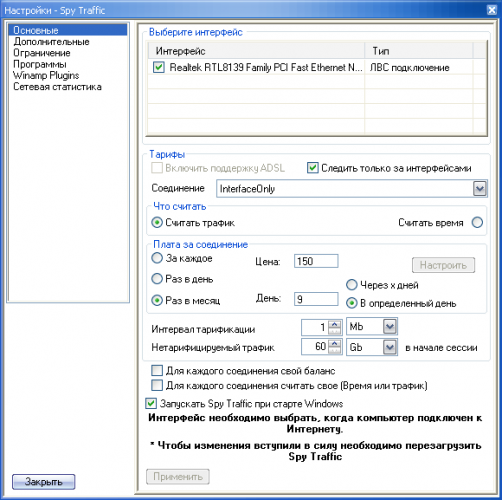Decrease the Нетарифицируемый трафик value
Viewport: 502px width, 500px height.
[x=335, y=350]
